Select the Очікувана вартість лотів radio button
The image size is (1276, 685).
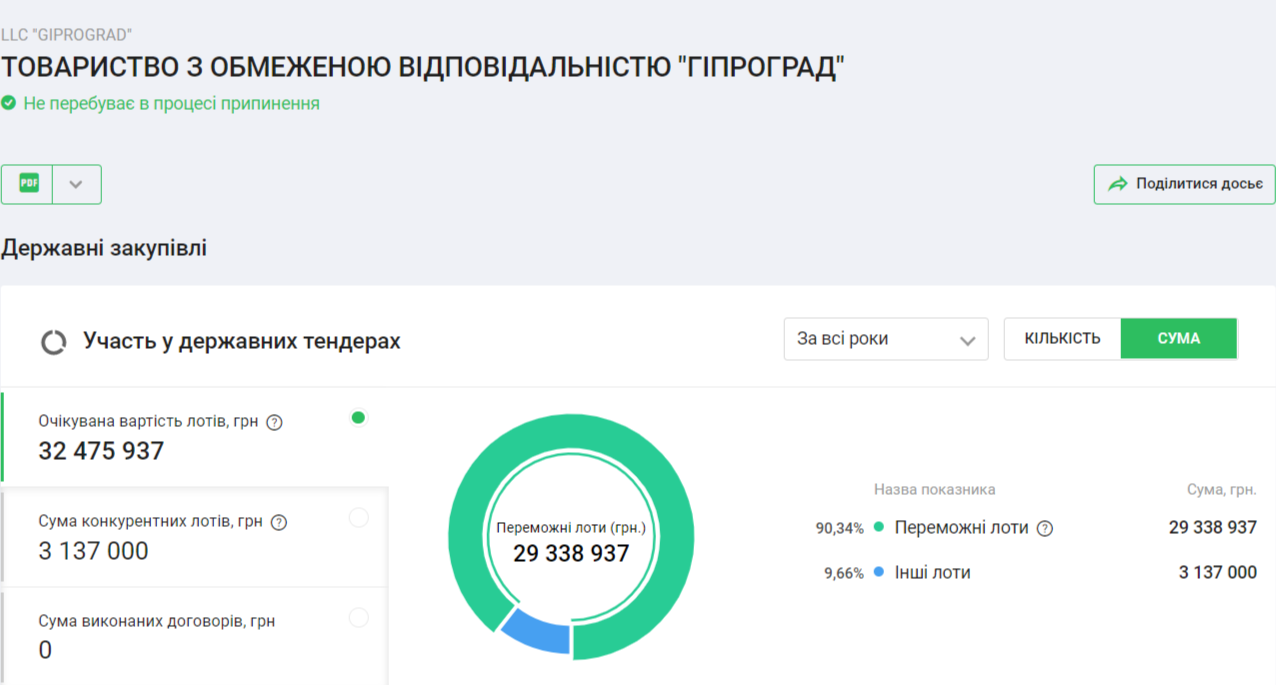point(358,418)
